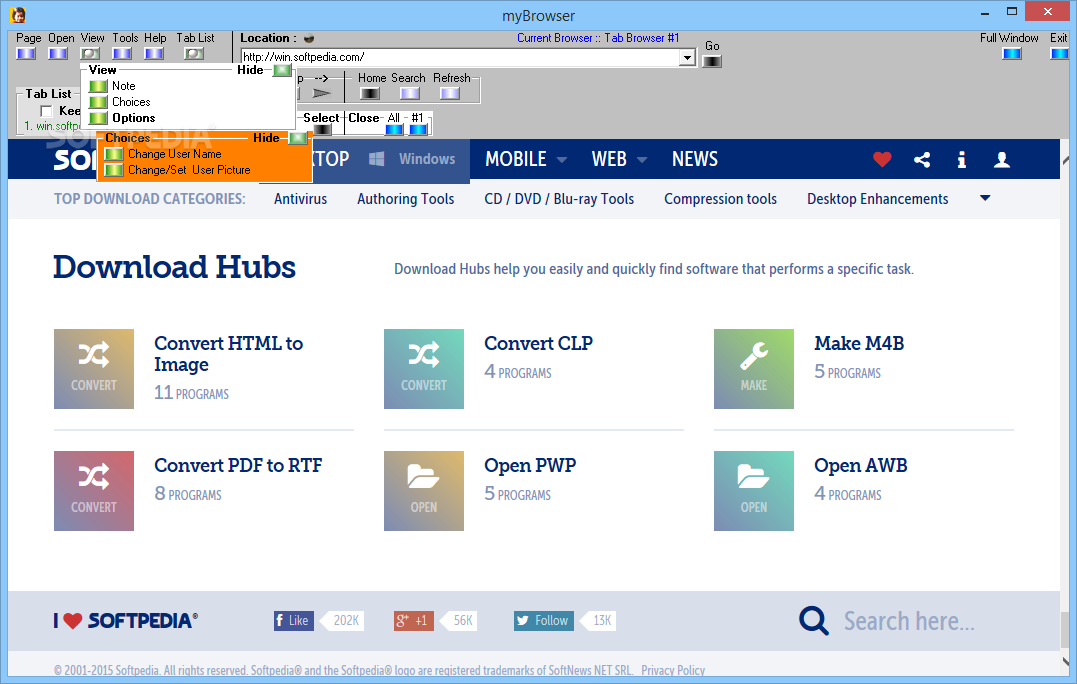
Task: Click the Open tile beside Open PWP
Action: click(424, 491)
